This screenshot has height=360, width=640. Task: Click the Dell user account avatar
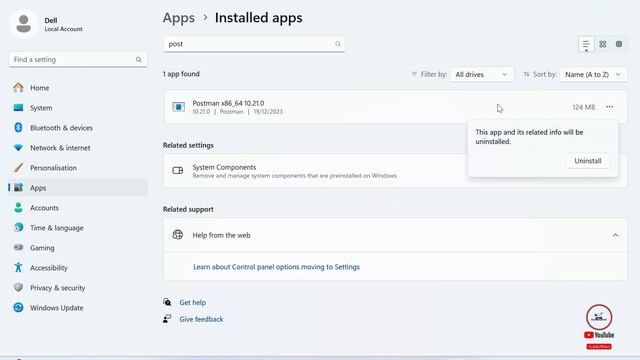[x=24, y=24]
